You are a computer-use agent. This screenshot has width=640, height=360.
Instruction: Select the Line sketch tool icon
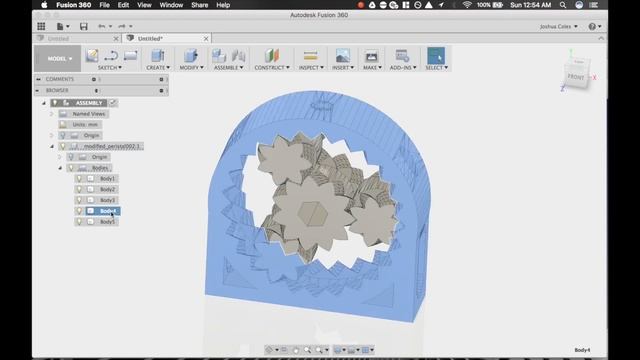[111, 56]
